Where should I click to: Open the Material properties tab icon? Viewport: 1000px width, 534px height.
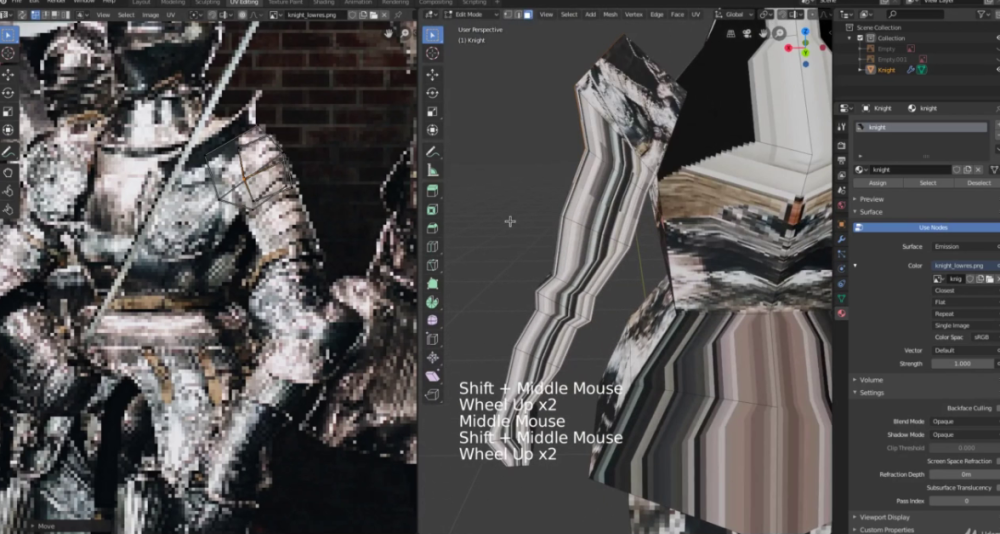[x=841, y=313]
